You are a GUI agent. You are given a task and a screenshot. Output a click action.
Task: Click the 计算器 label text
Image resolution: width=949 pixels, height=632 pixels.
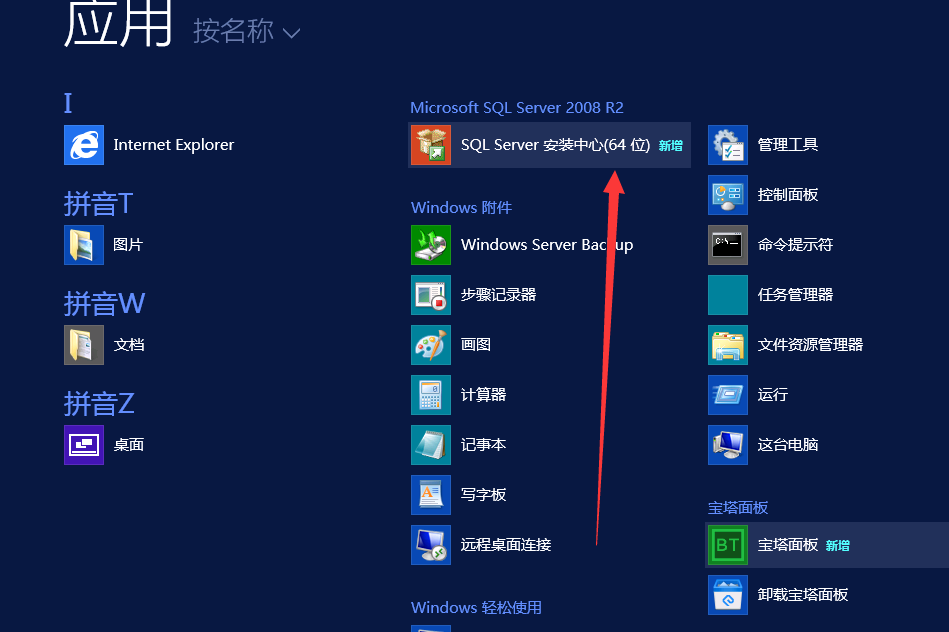pyautogui.click(x=484, y=395)
